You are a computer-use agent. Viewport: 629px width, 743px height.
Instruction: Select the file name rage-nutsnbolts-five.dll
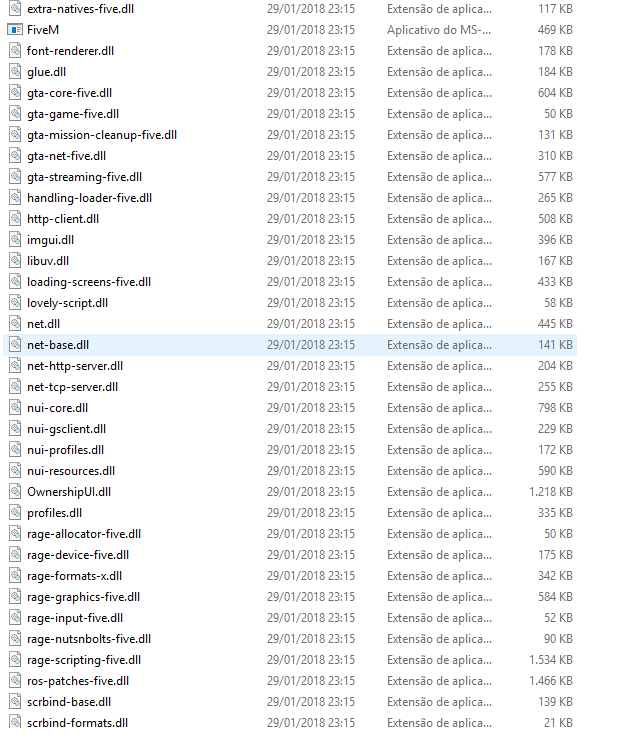click(89, 639)
